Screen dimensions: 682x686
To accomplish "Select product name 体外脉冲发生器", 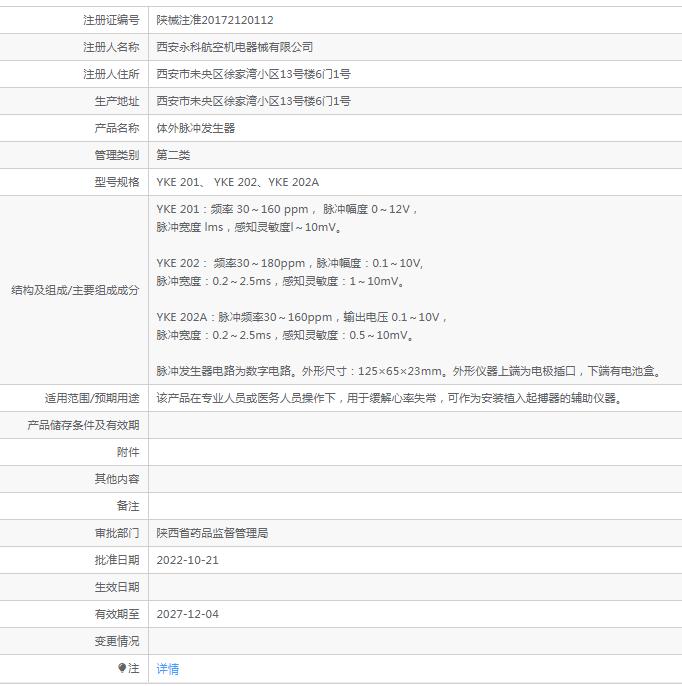I will pos(196,128).
